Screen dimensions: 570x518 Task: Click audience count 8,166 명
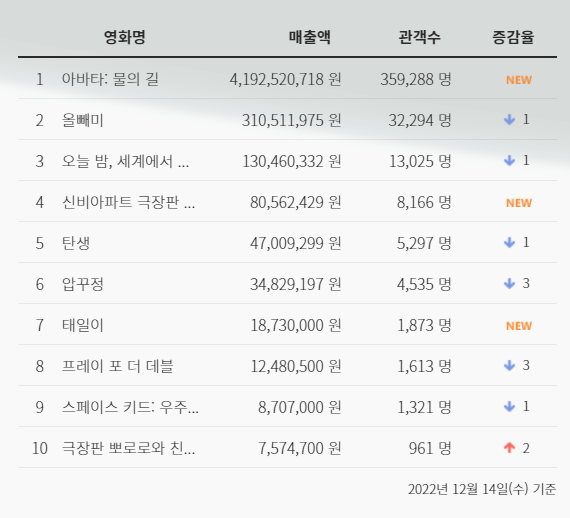click(424, 202)
